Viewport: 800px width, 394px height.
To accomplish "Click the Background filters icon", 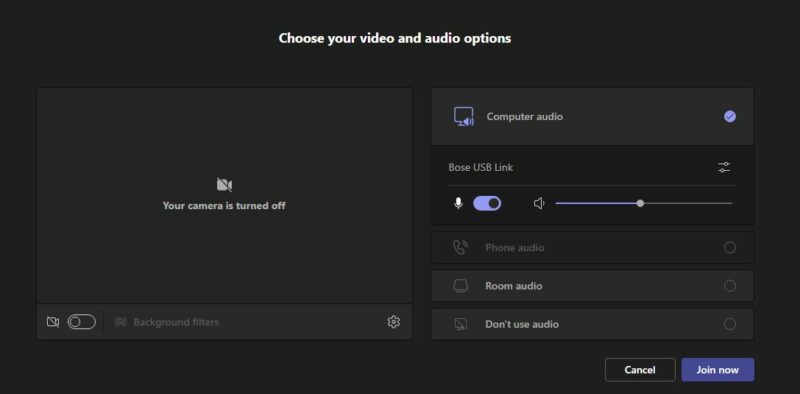I will [120, 322].
